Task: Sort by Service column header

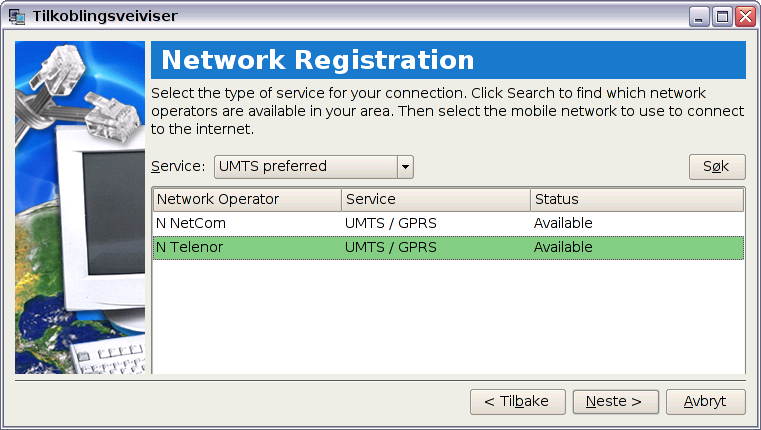Action: point(436,199)
